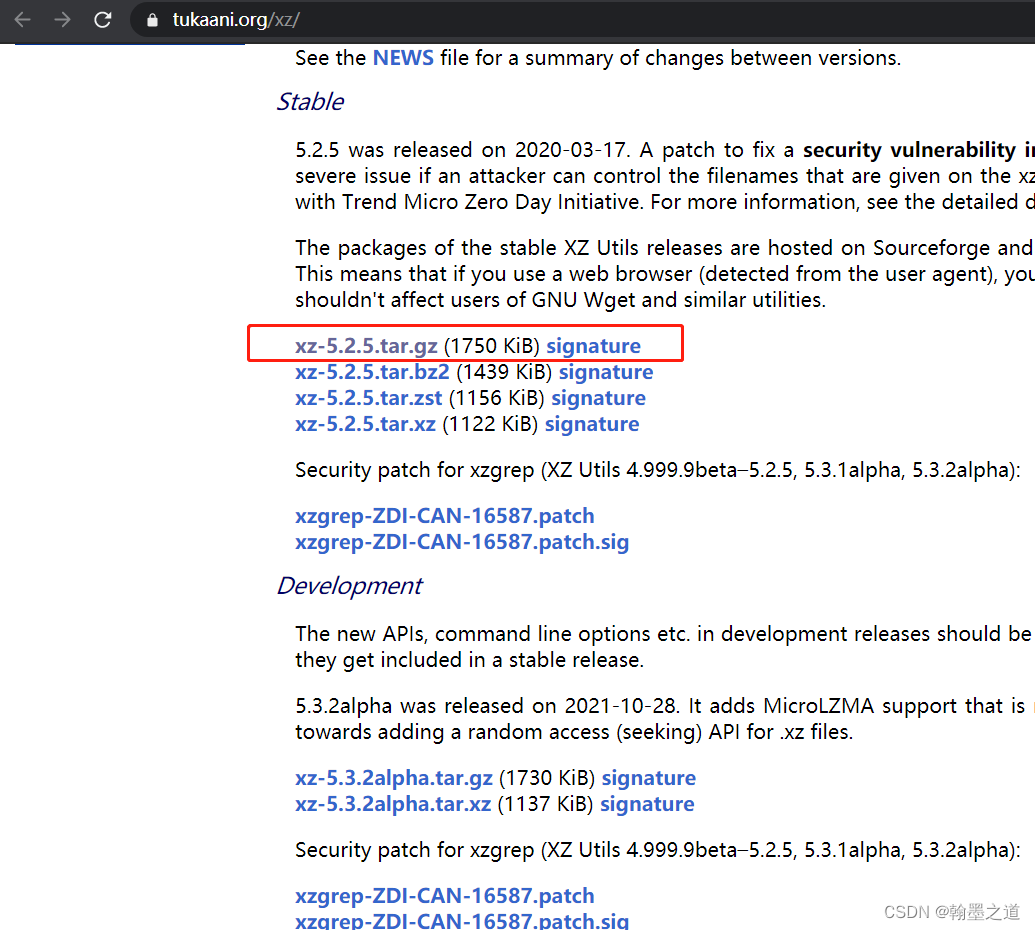Screen dimensions: 1035x930
Task: Click the browser back arrow
Action: (22, 20)
